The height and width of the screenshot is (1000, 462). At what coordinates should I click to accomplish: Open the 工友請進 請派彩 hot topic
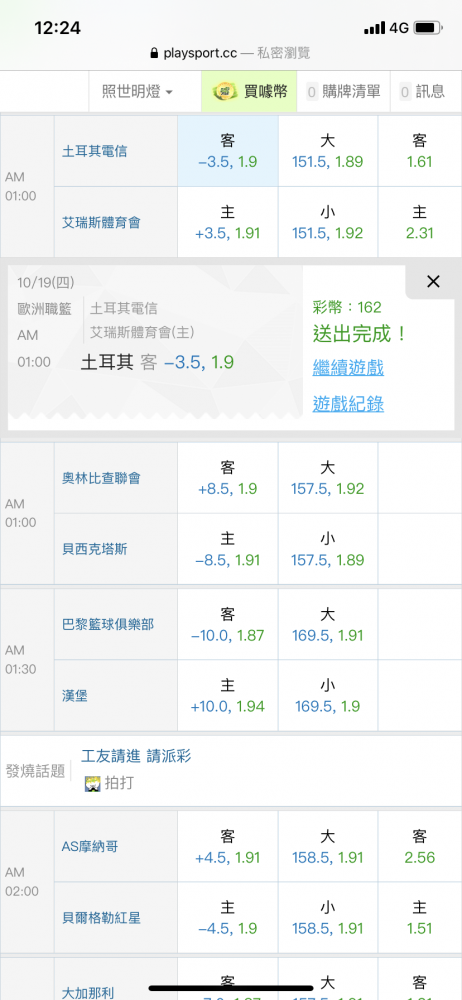point(136,756)
